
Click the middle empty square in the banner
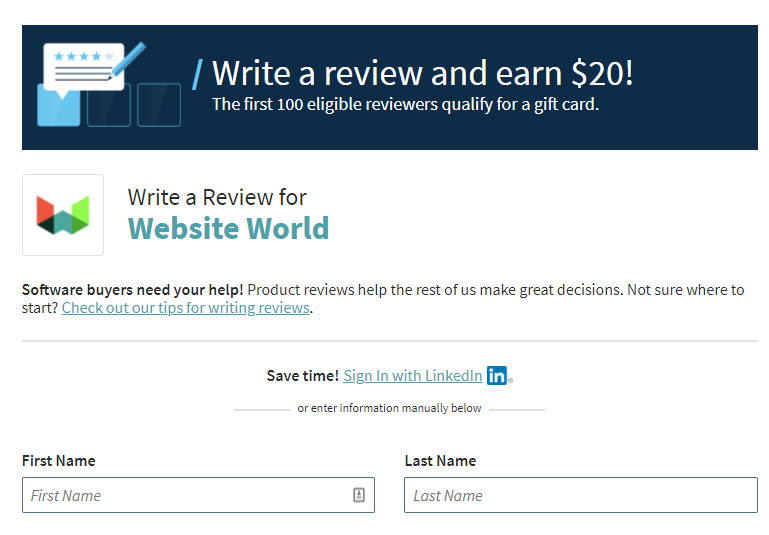pos(109,105)
